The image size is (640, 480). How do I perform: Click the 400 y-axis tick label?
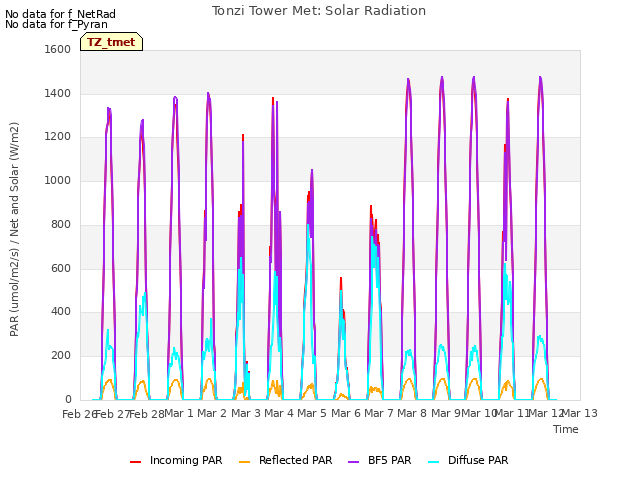click(x=61, y=312)
